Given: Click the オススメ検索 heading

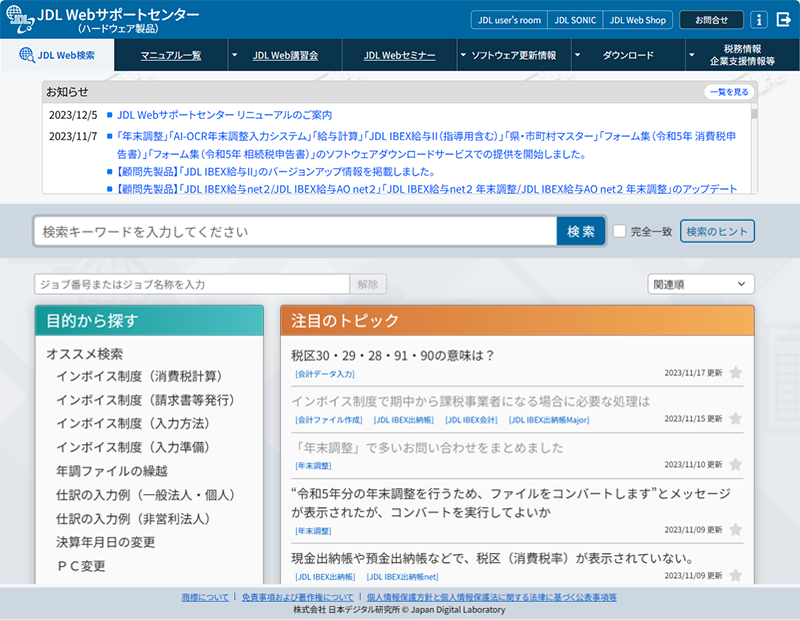Looking at the screenshot, I should coord(84,354).
